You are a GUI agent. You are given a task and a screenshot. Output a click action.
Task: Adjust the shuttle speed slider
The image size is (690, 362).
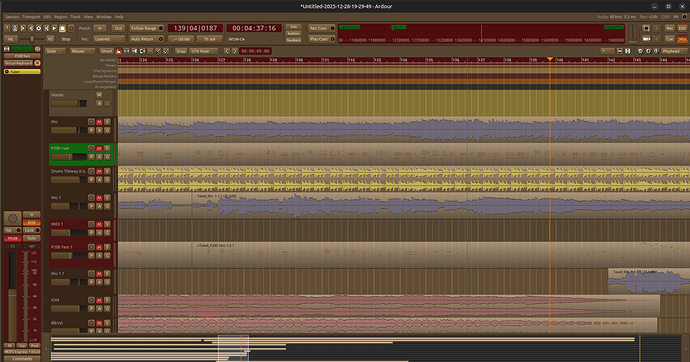coord(32,39)
